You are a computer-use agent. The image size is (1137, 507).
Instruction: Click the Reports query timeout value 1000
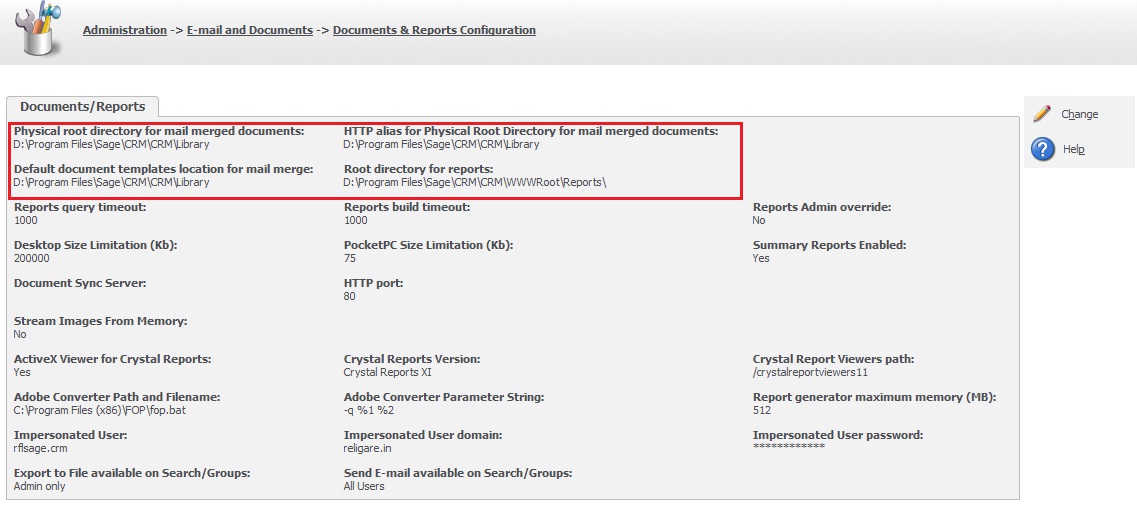click(x=26, y=220)
